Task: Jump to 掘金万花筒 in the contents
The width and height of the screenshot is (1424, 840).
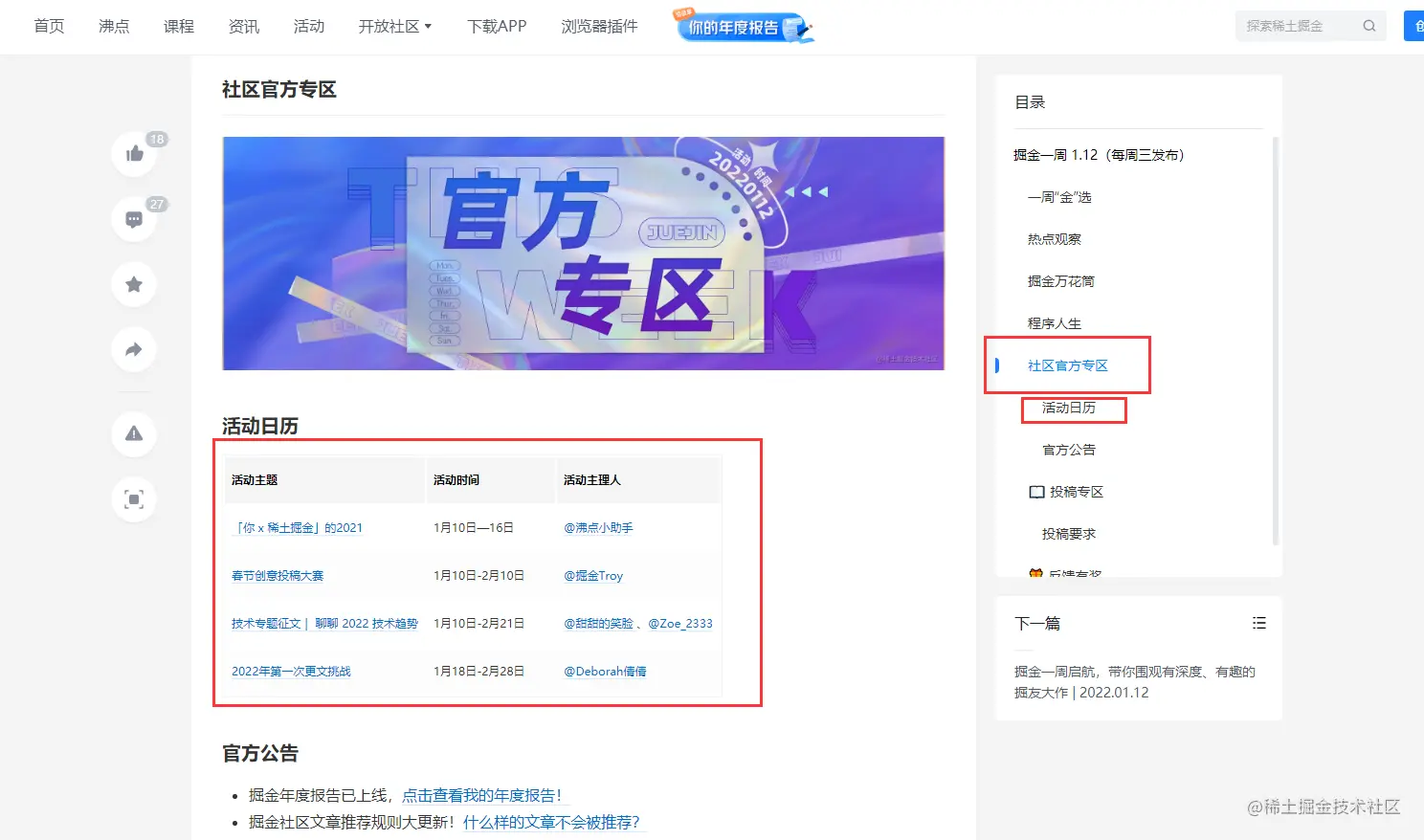Action: point(1061,281)
